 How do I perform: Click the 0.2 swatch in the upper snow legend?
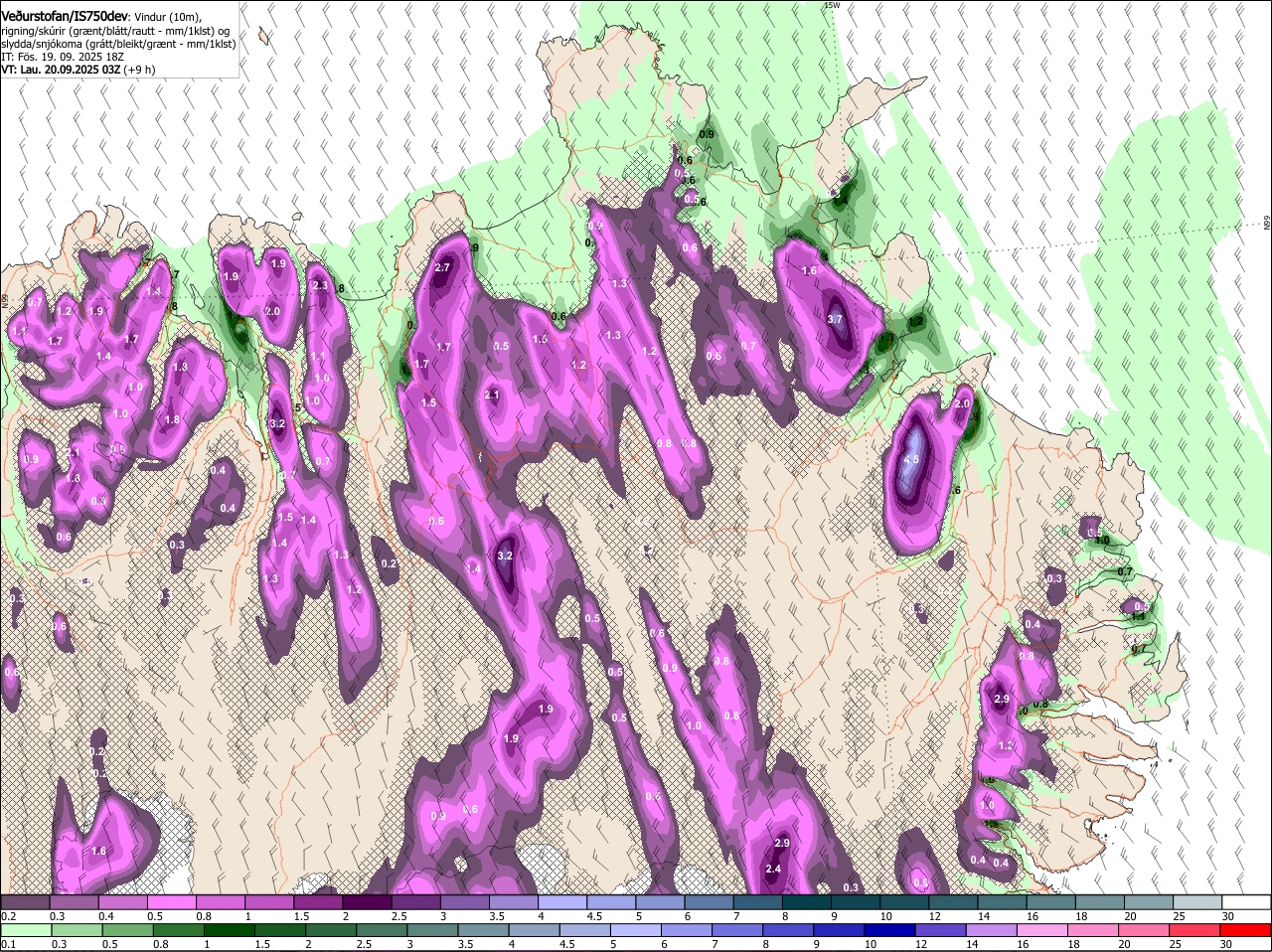pos(25,902)
